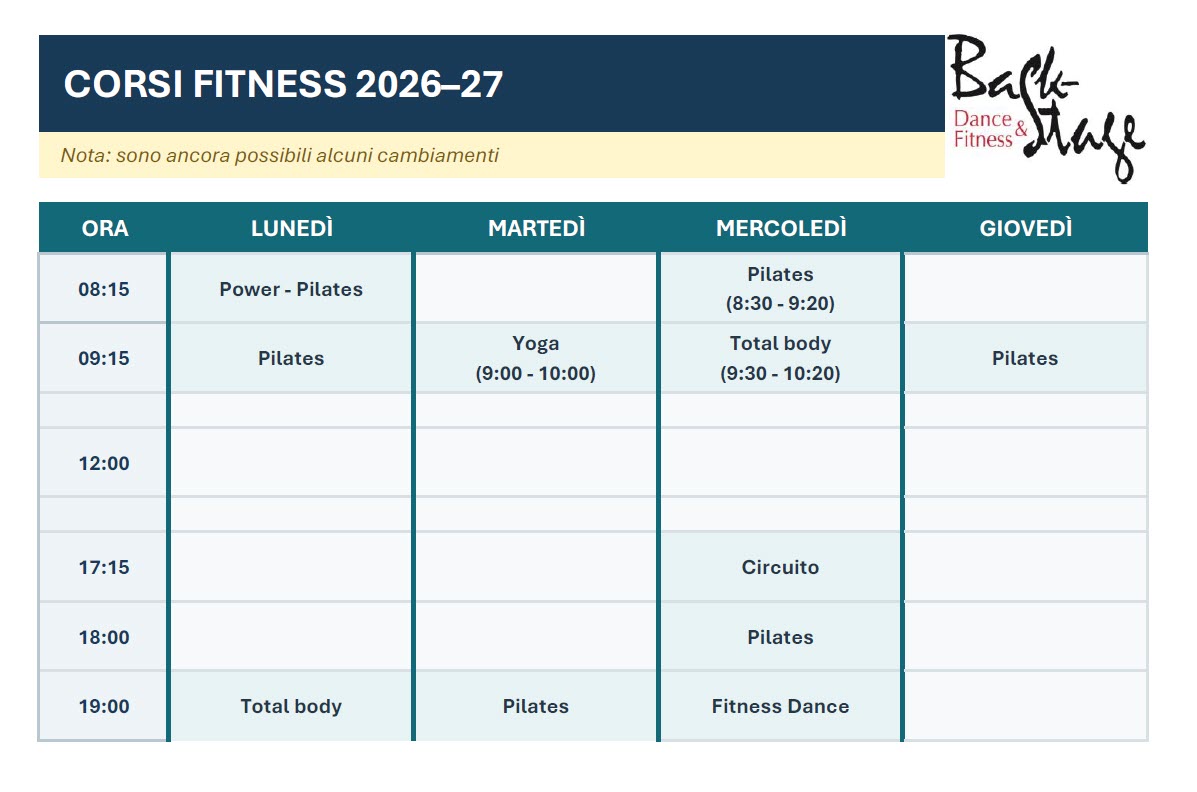
Task: Select Wednesday's Pilates cell at 18:00
Action: [780, 637]
